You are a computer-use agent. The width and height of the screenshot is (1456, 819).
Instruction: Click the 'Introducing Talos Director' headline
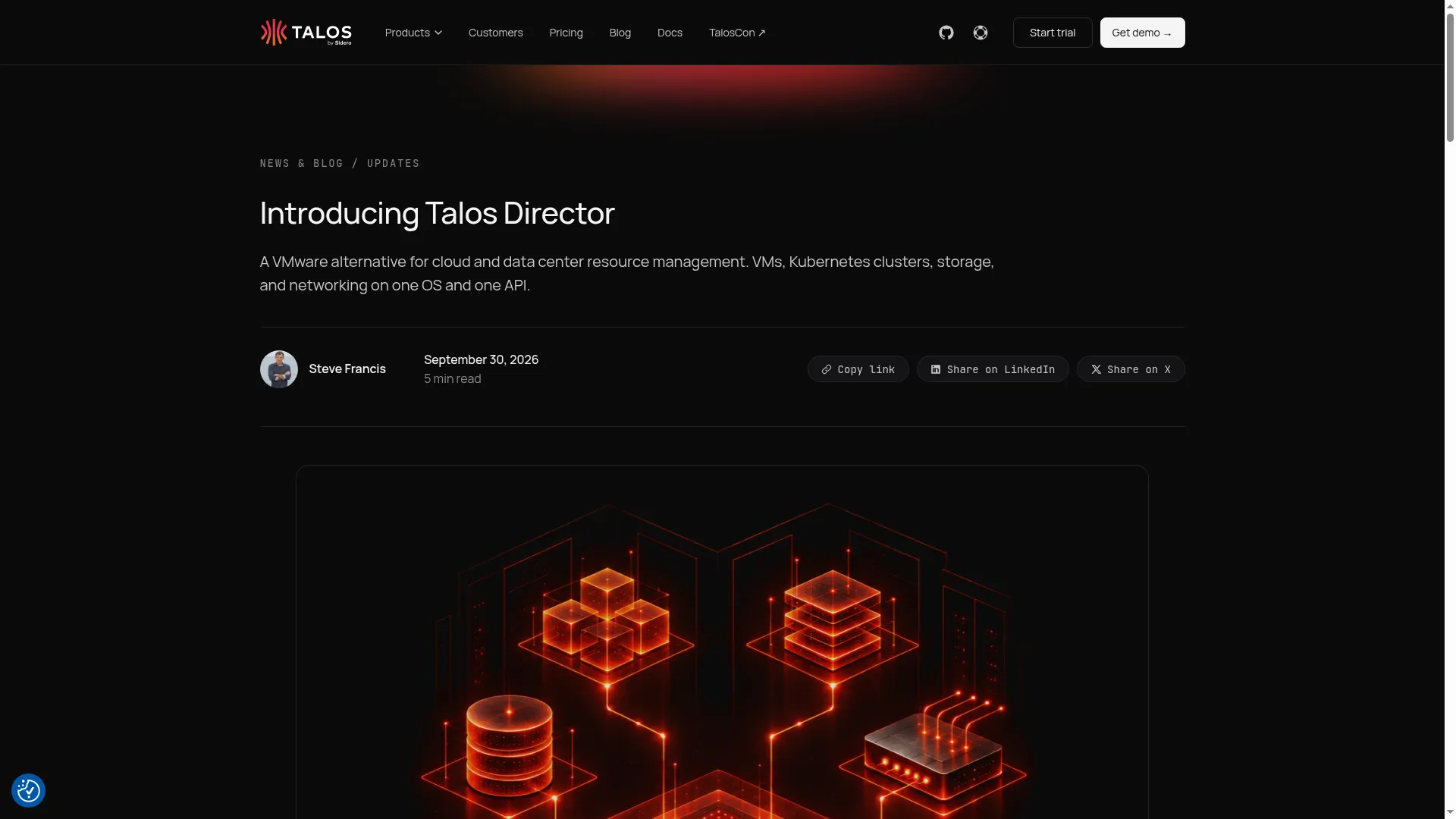437,213
